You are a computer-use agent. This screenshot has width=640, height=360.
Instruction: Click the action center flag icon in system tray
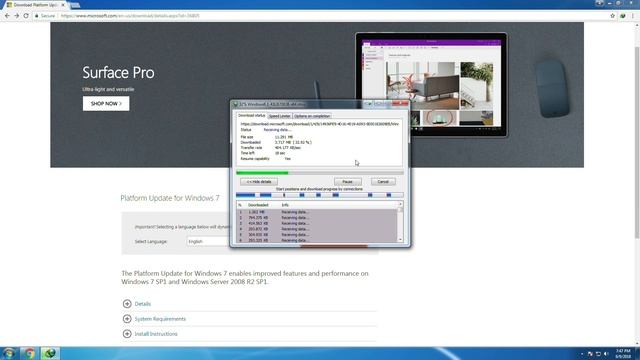590,354
